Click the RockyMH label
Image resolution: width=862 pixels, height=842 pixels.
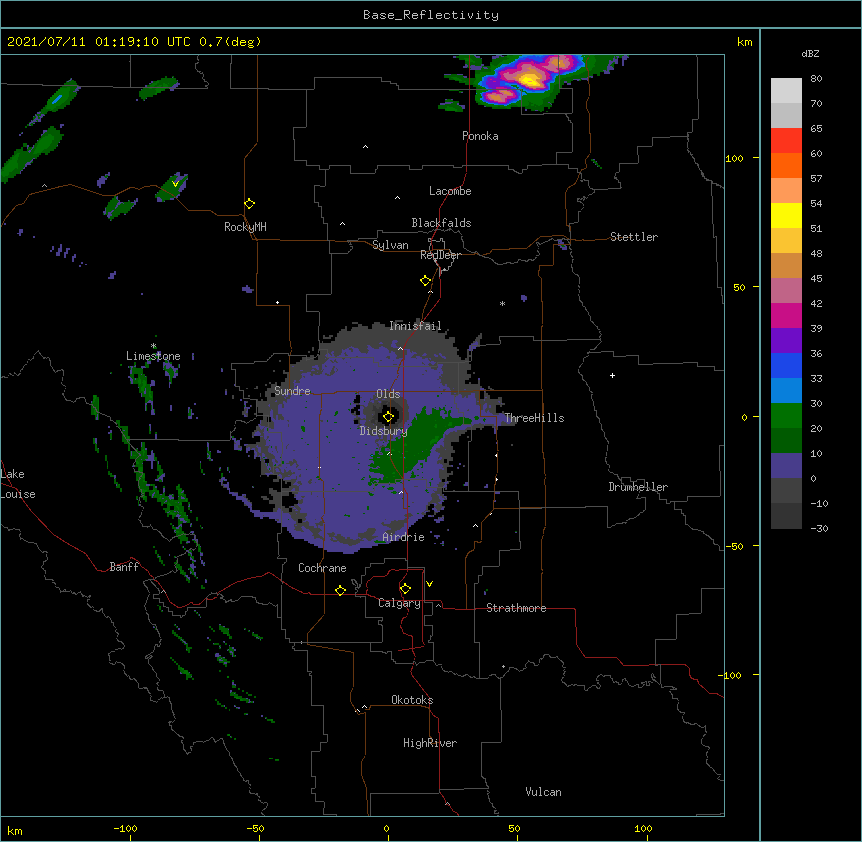pos(245,227)
